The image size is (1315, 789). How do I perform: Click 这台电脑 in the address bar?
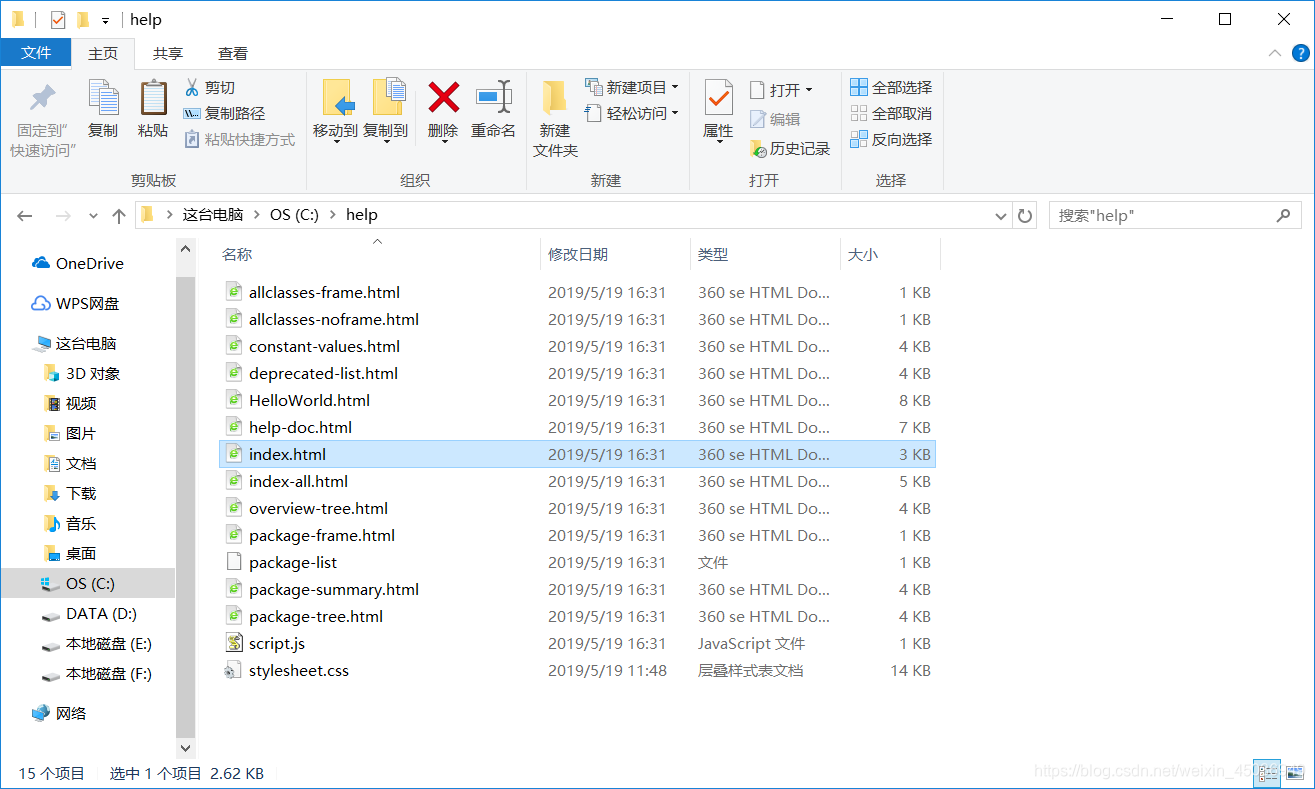coord(212,215)
